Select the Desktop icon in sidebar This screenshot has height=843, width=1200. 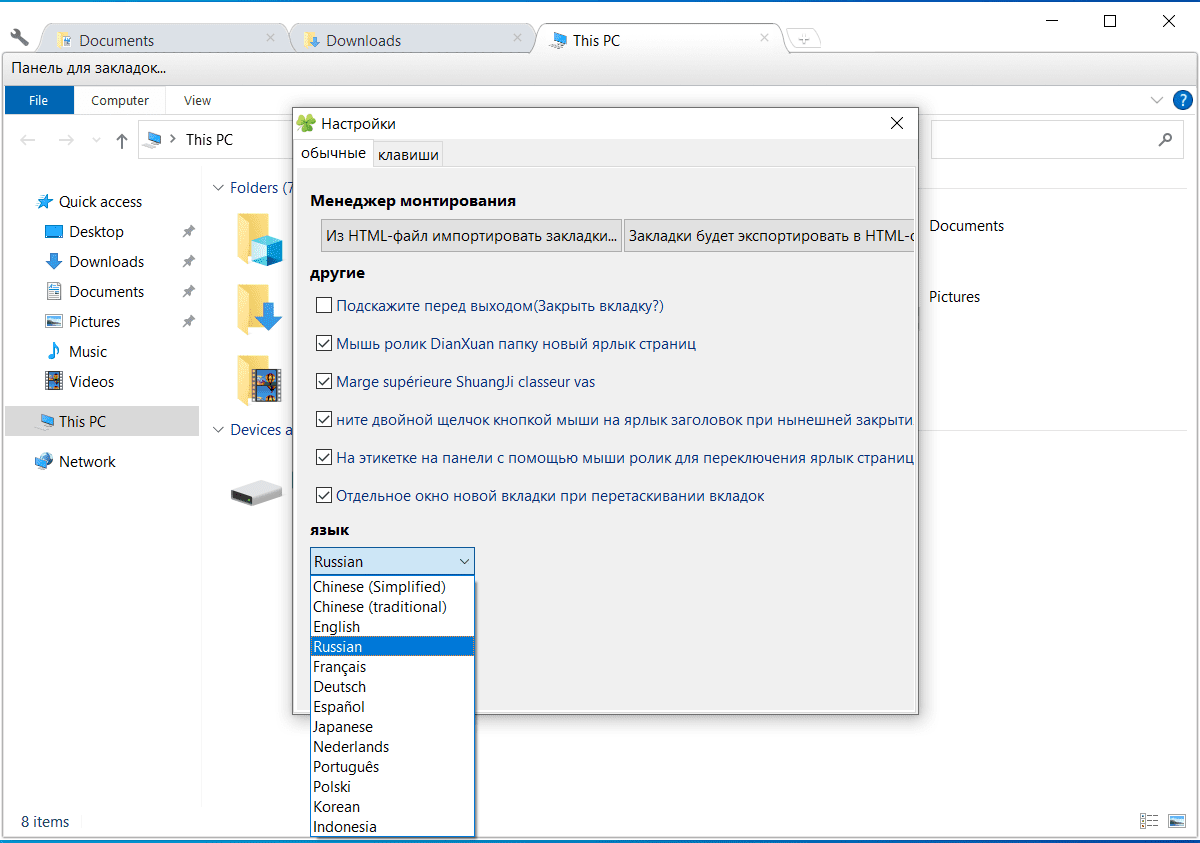[x=54, y=232]
